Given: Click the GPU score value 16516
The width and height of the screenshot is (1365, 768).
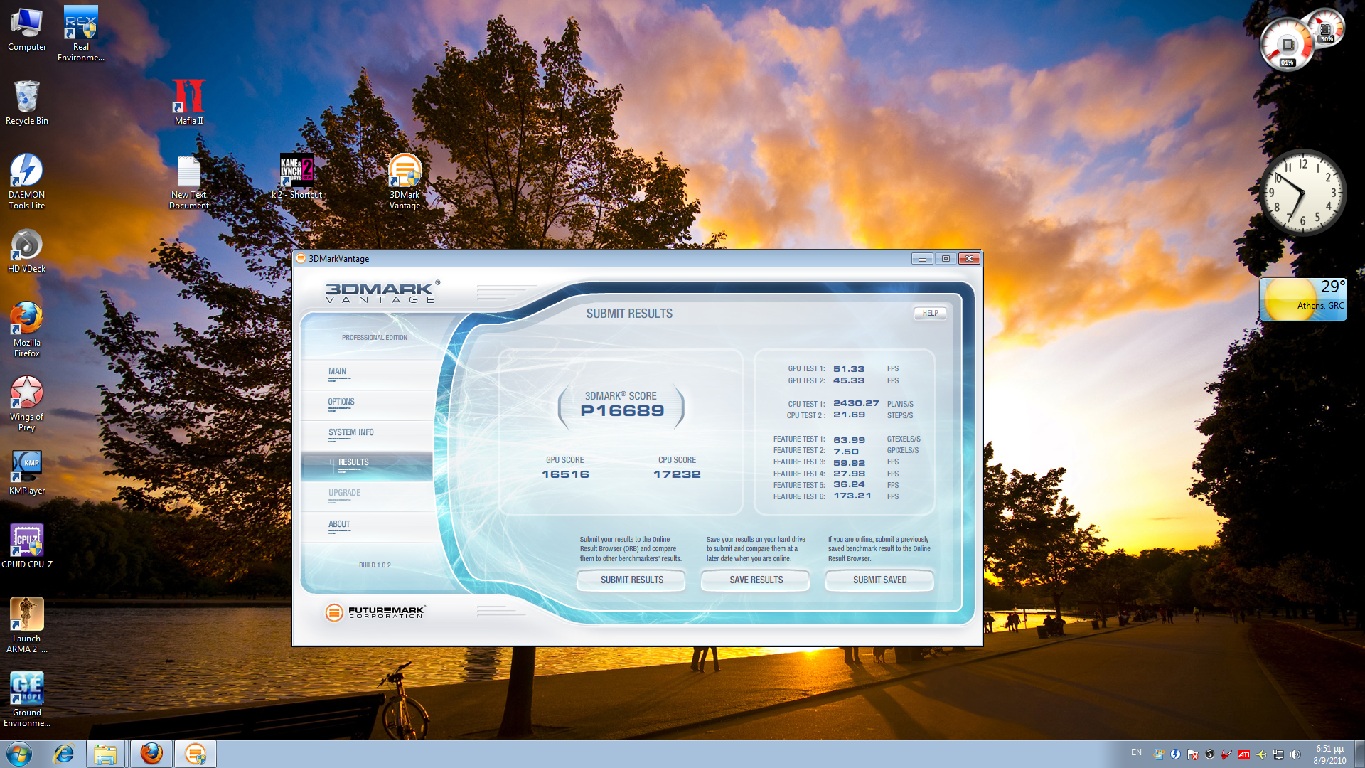Looking at the screenshot, I should [x=565, y=474].
